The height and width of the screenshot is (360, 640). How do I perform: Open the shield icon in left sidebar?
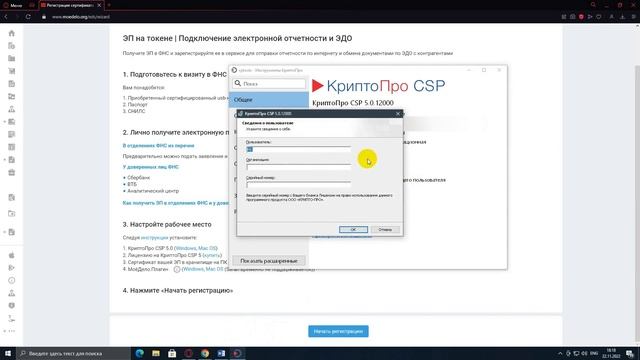tap(11, 305)
